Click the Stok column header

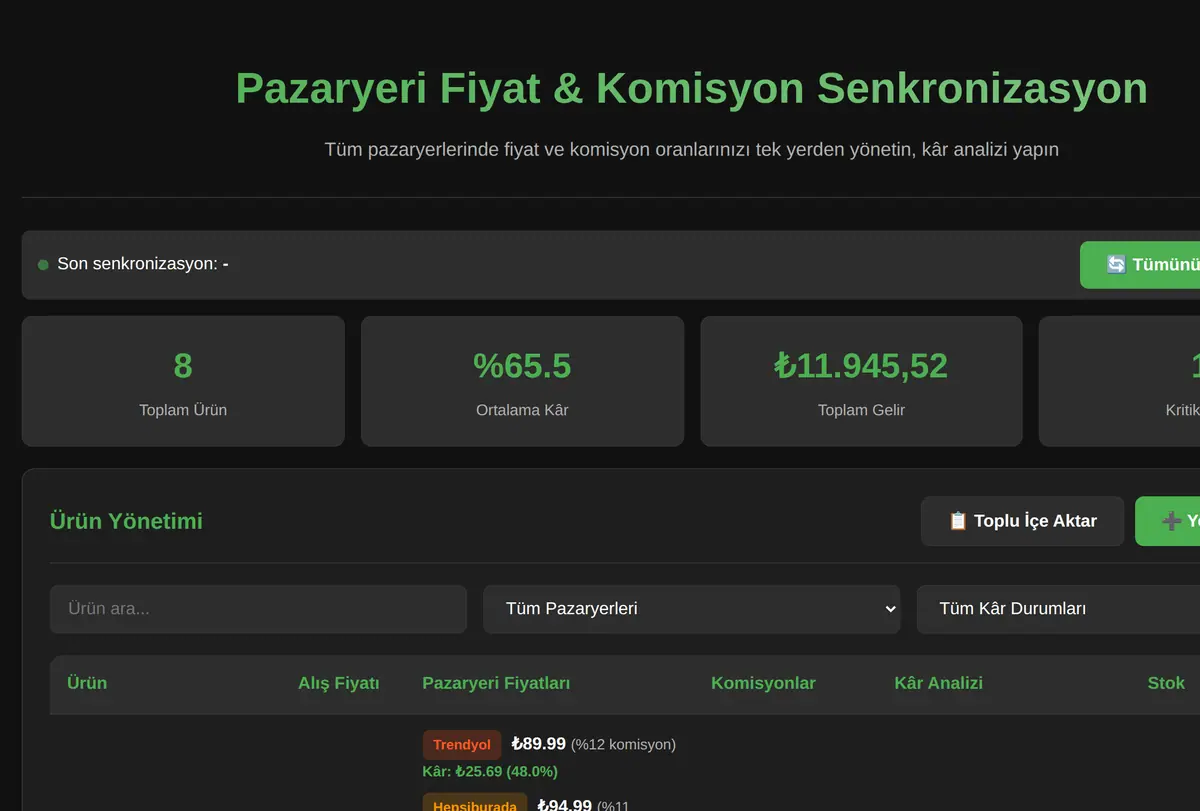(x=1166, y=683)
